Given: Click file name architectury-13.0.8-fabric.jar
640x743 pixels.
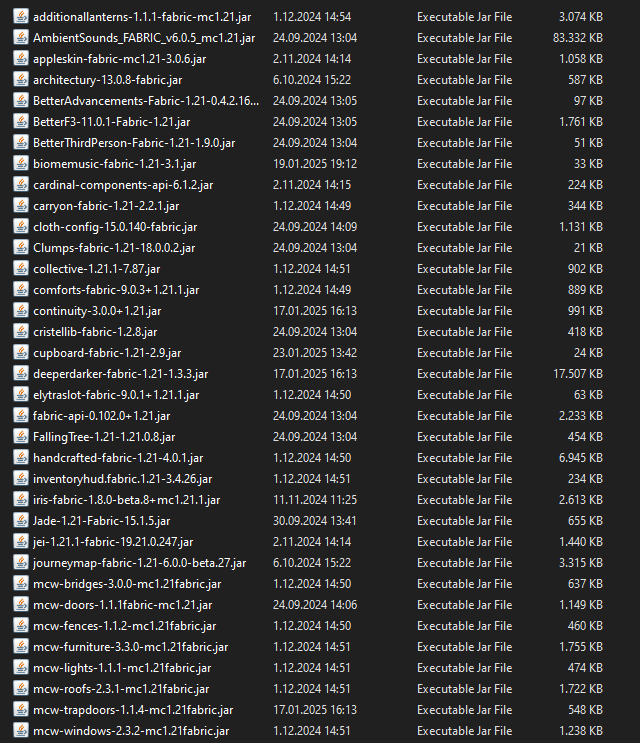Looking at the screenshot, I should tap(108, 80).
